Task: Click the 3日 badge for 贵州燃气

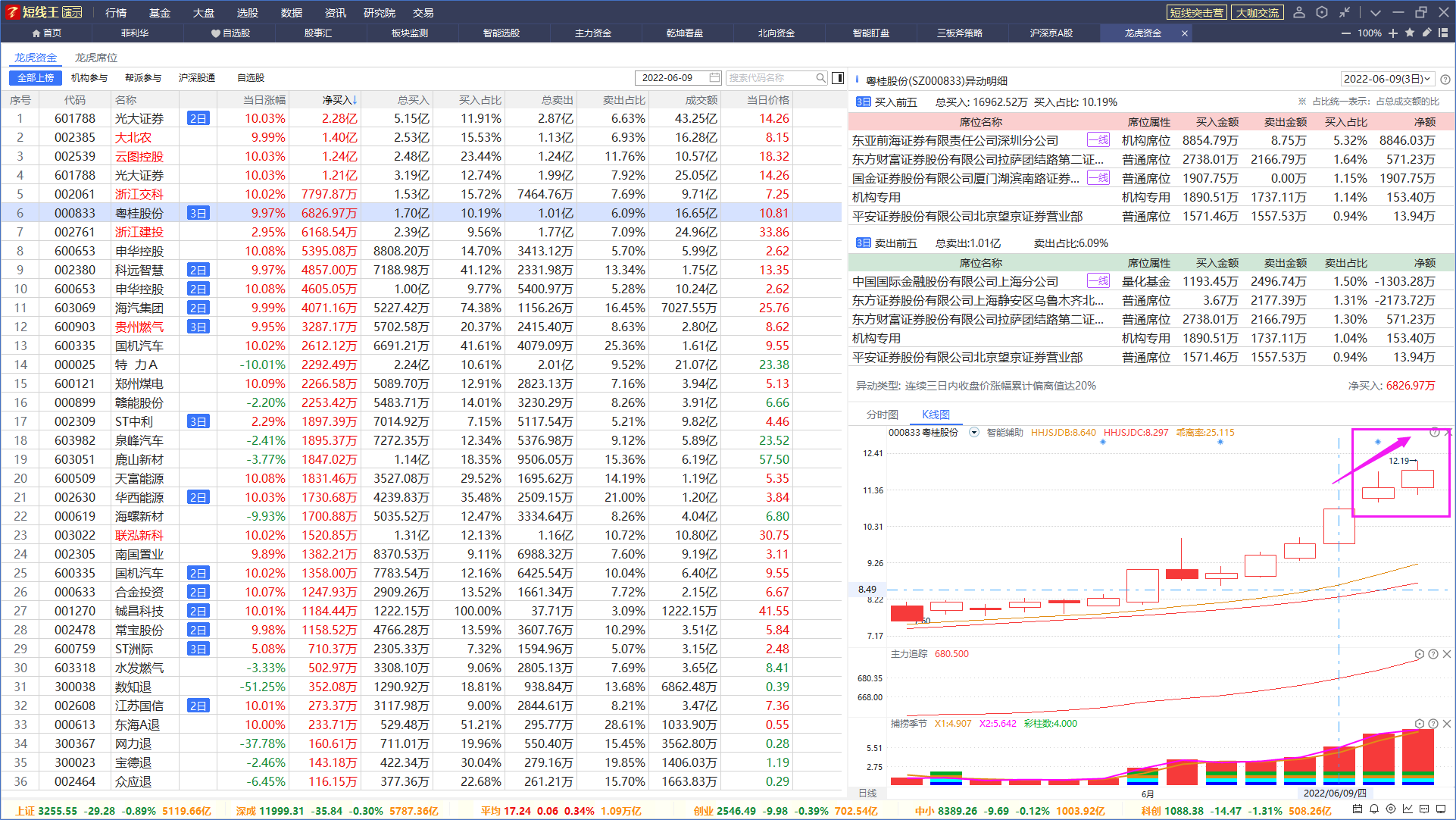Action: 198,327
